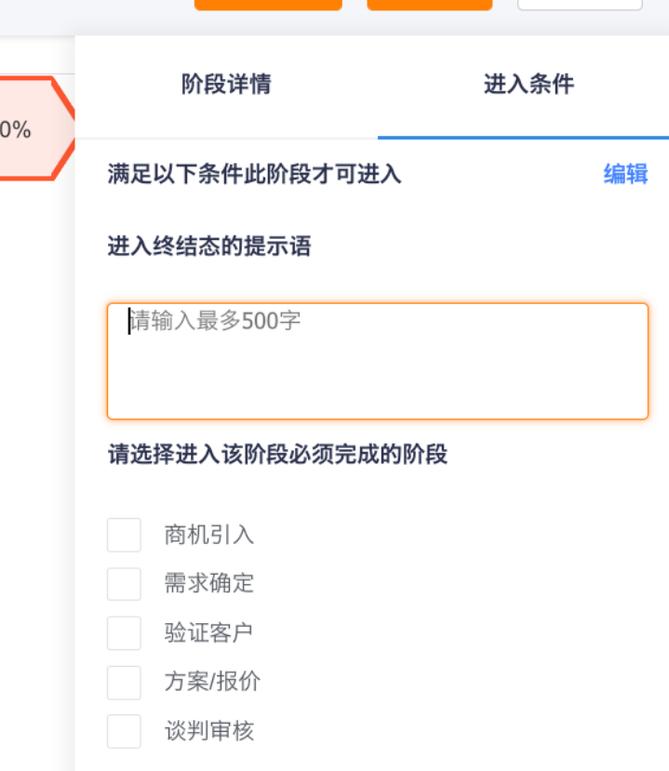
Task: Click the blue 编辑 link
Action: (625, 174)
